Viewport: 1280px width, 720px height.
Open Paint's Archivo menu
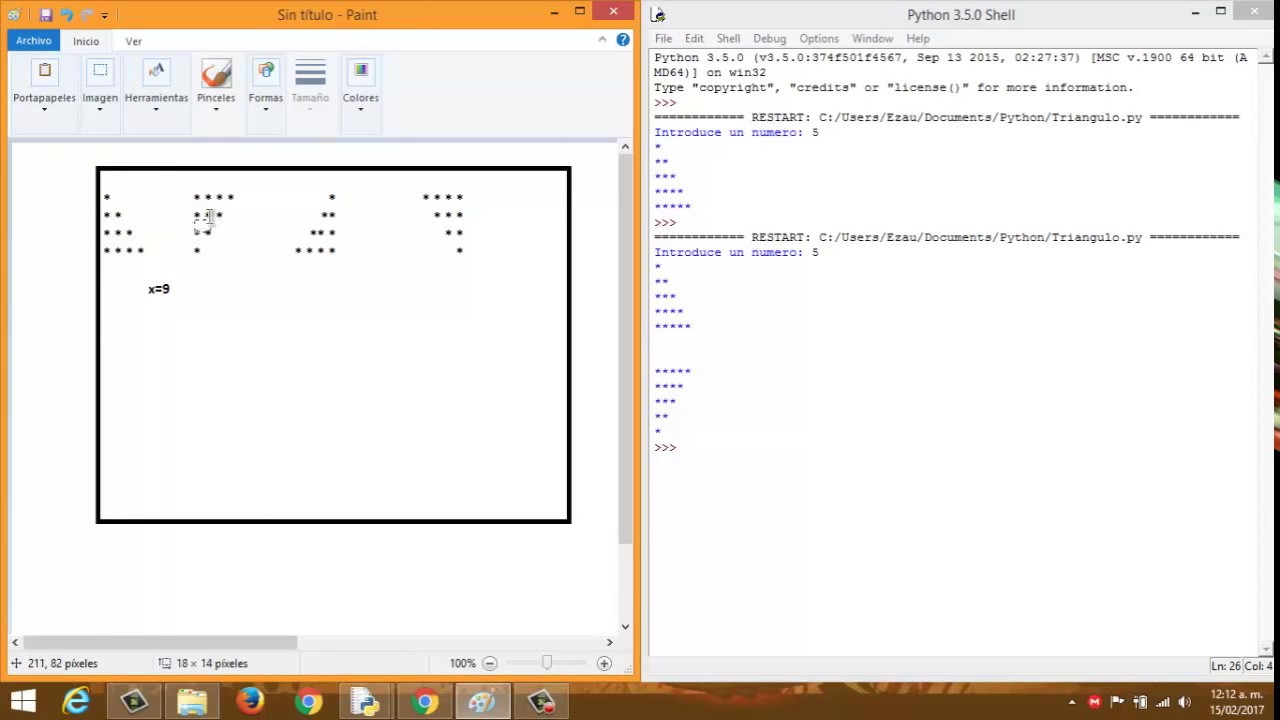[x=33, y=41]
